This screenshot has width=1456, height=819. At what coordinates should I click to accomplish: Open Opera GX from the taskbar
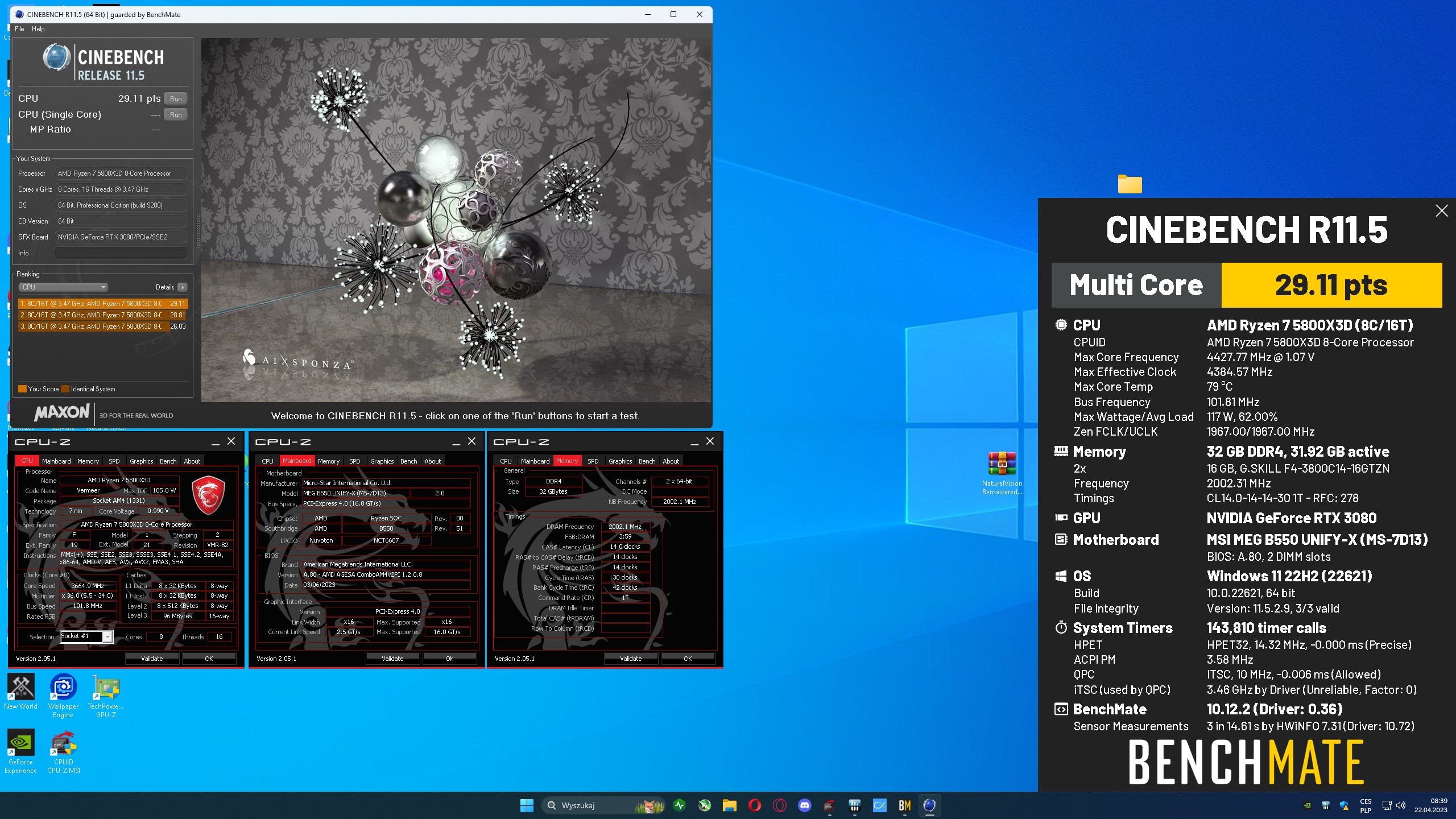coord(780,805)
